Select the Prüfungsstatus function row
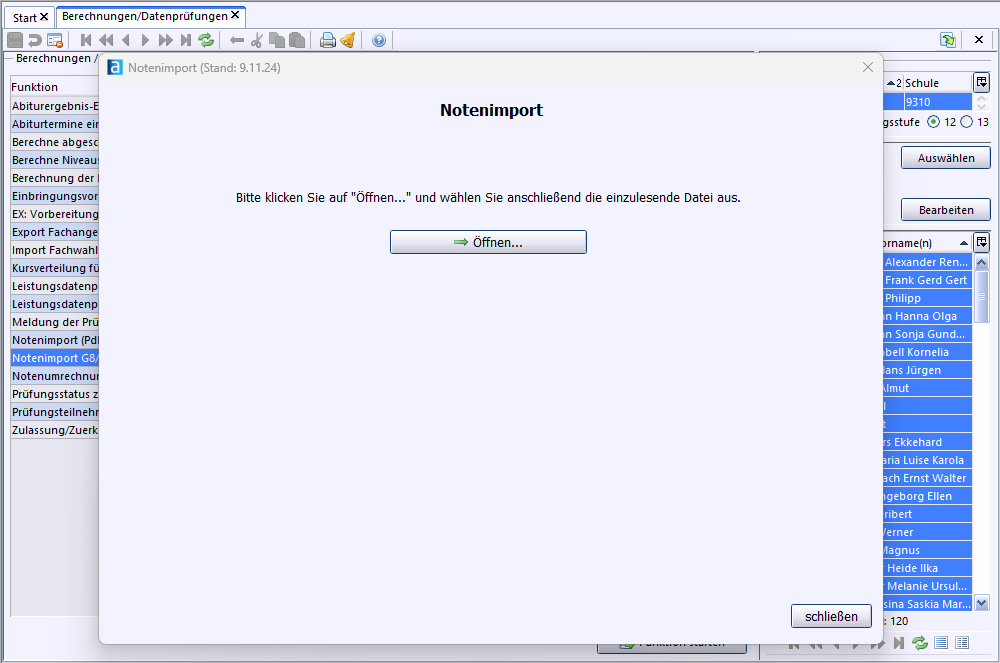 pos(55,394)
